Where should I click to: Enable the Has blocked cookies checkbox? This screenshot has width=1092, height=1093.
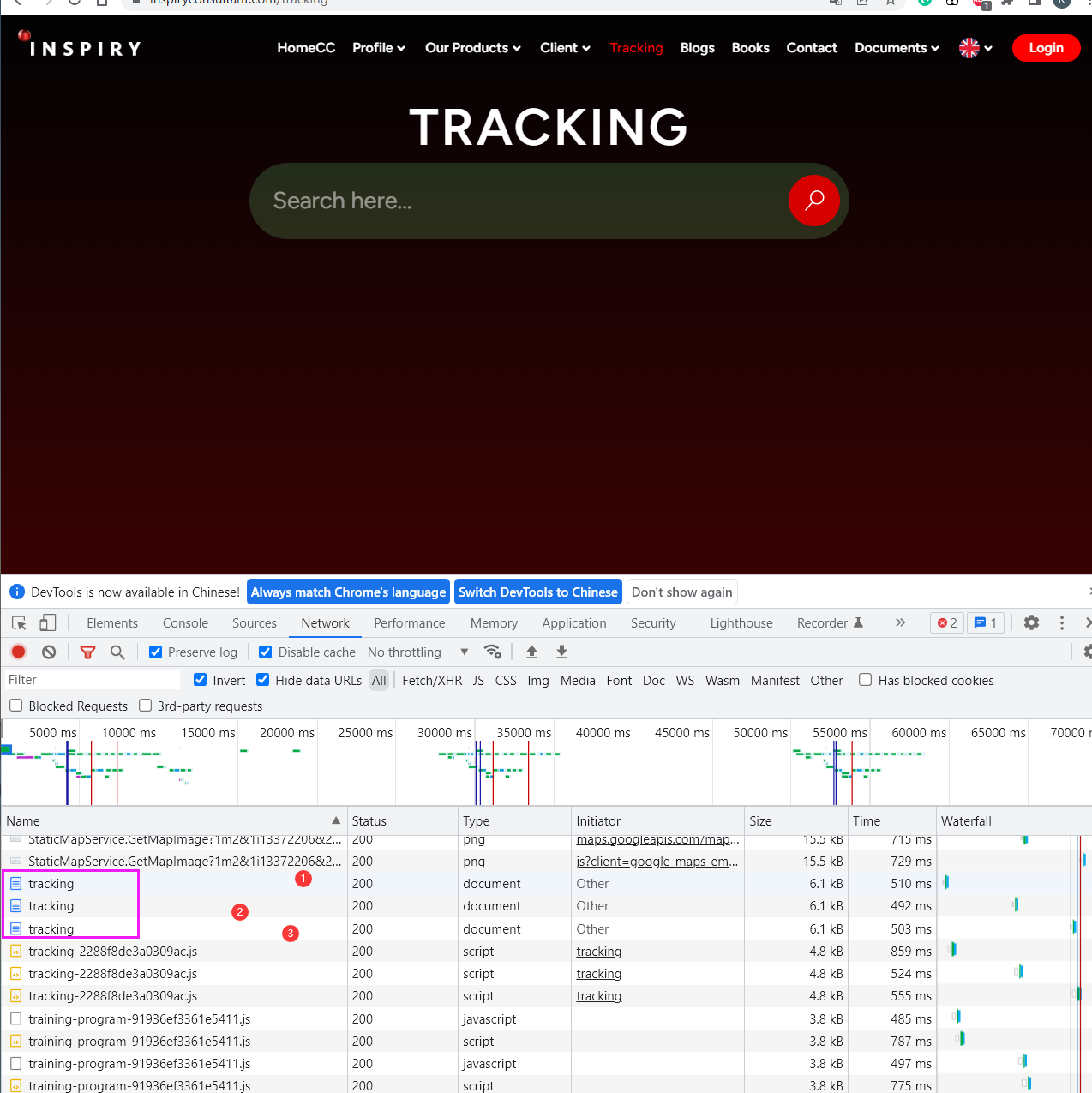pyautogui.click(x=866, y=680)
